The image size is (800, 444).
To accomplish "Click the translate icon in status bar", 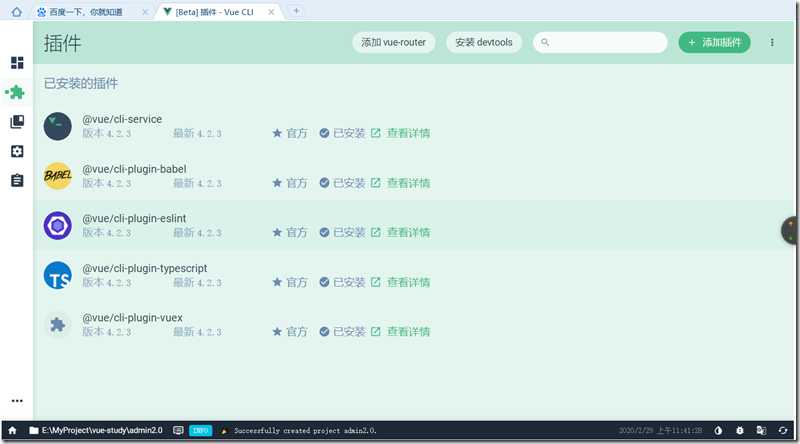I will click(761, 430).
